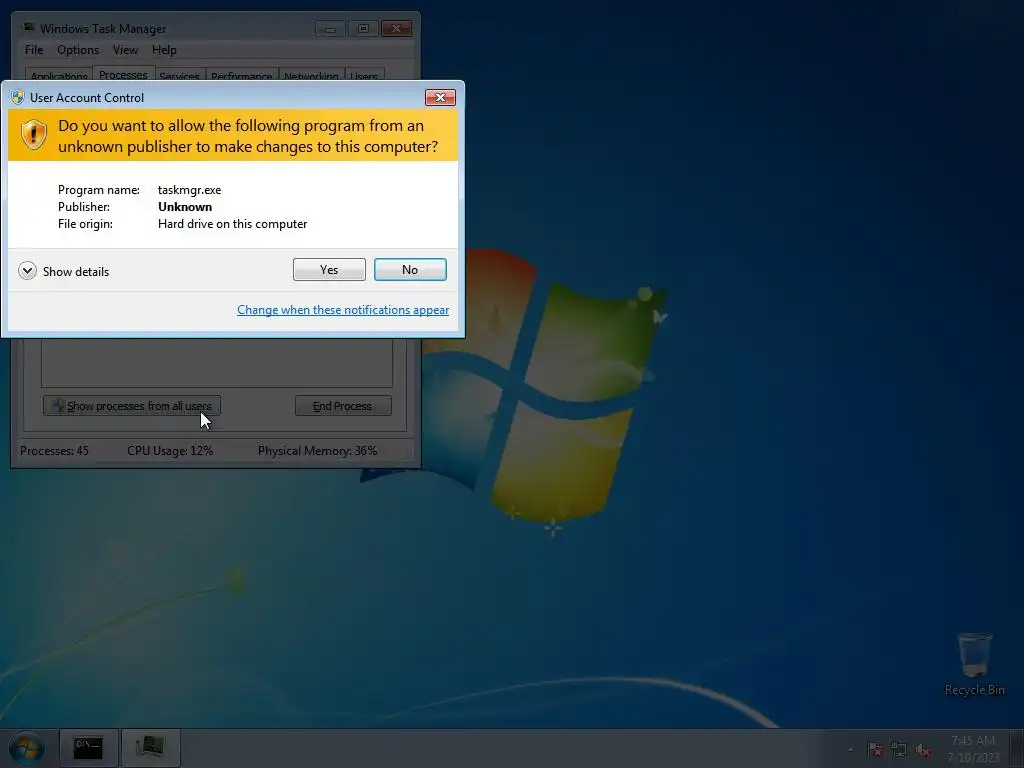Click 'Physical Memory: 36%' status text

point(317,451)
